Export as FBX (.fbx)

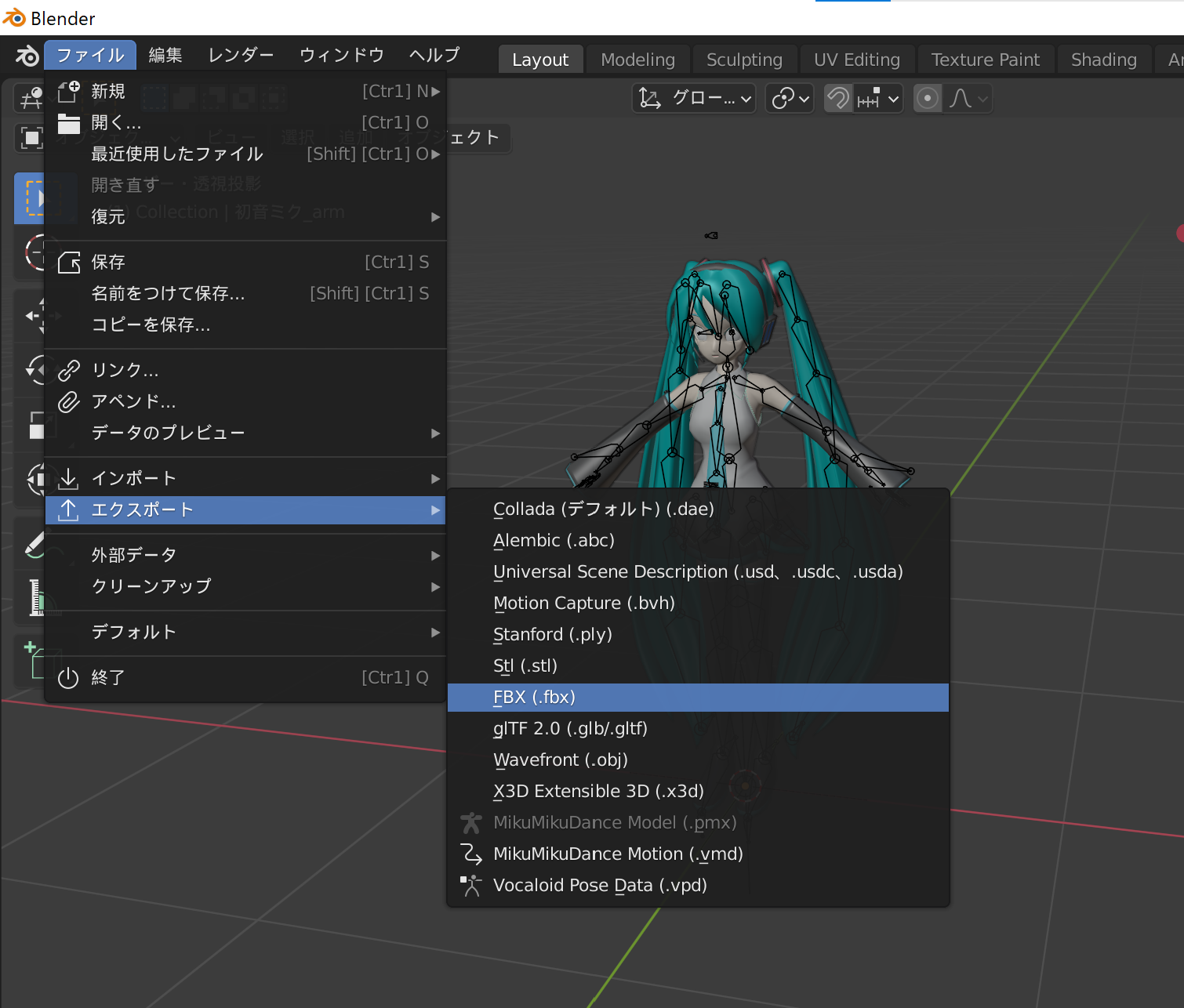coord(698,697)
